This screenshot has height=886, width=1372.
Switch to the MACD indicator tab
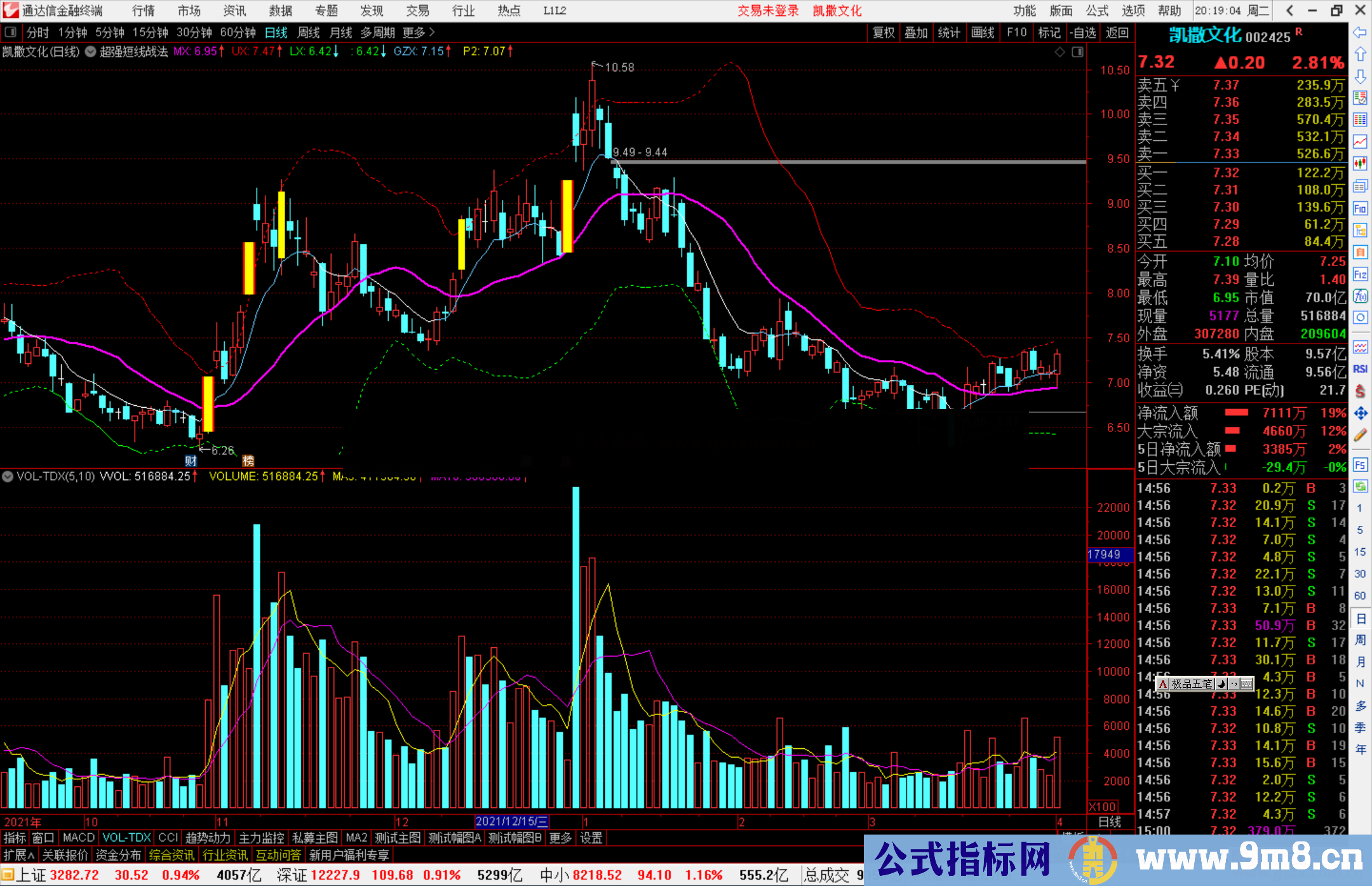point(78,838)
